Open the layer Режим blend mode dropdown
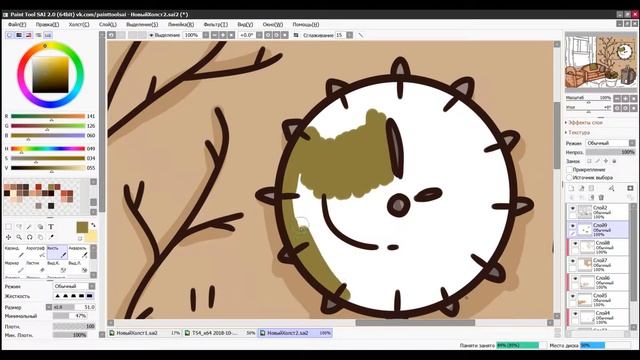 coord(611,143)
